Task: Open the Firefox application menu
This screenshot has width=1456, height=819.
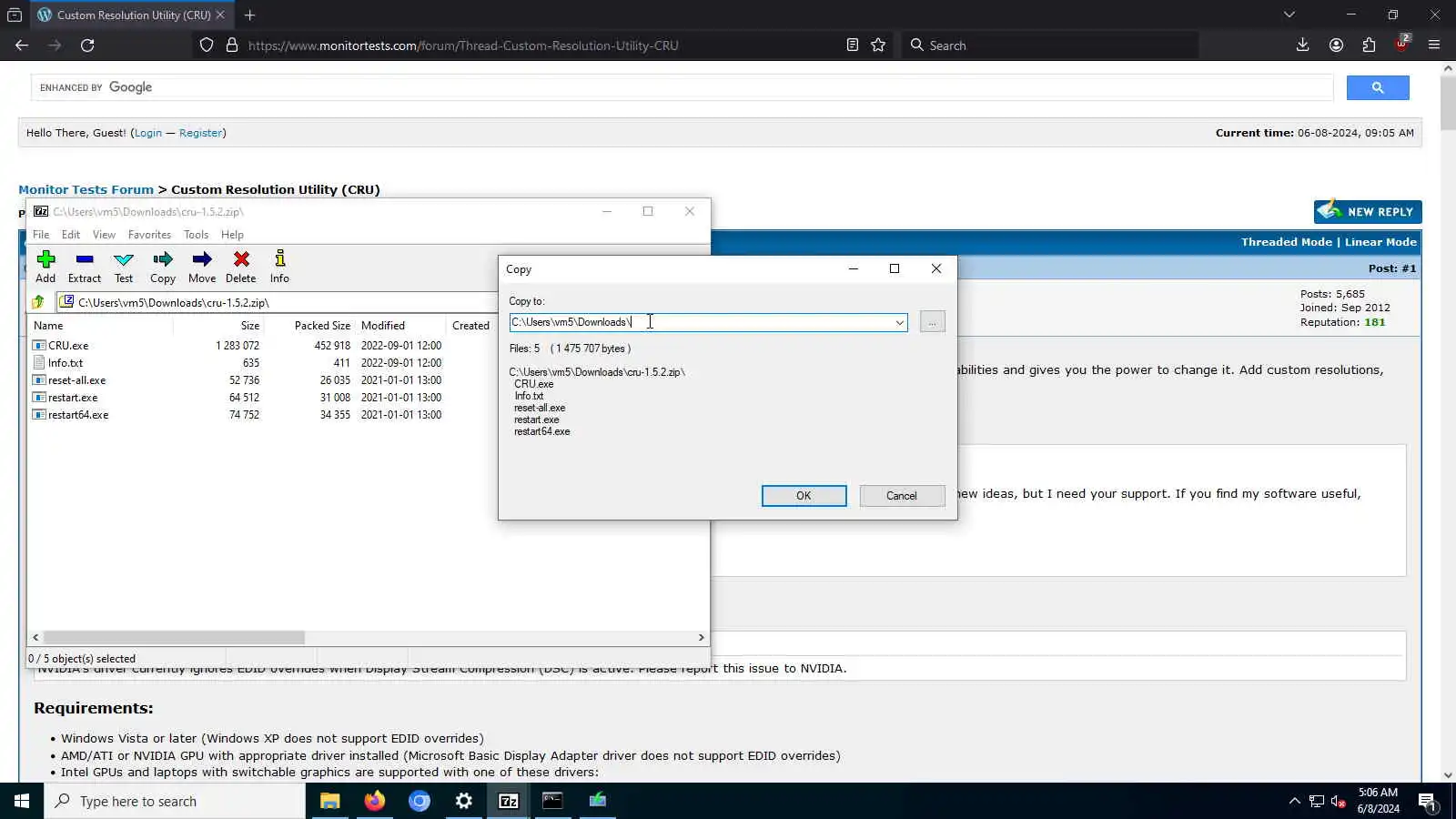Action: (x=1434, y=45)
